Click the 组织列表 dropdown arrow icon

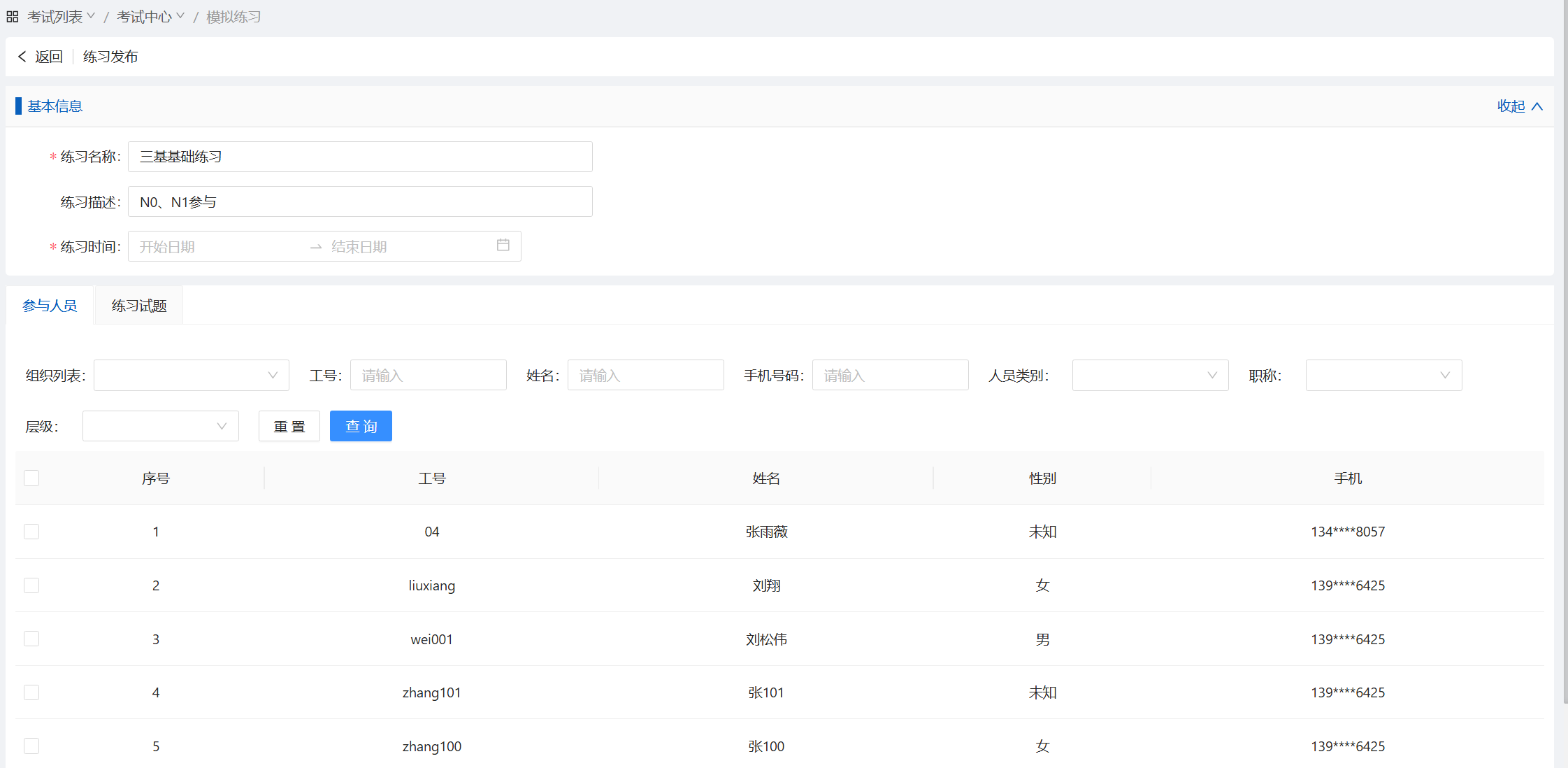(273, 376)
